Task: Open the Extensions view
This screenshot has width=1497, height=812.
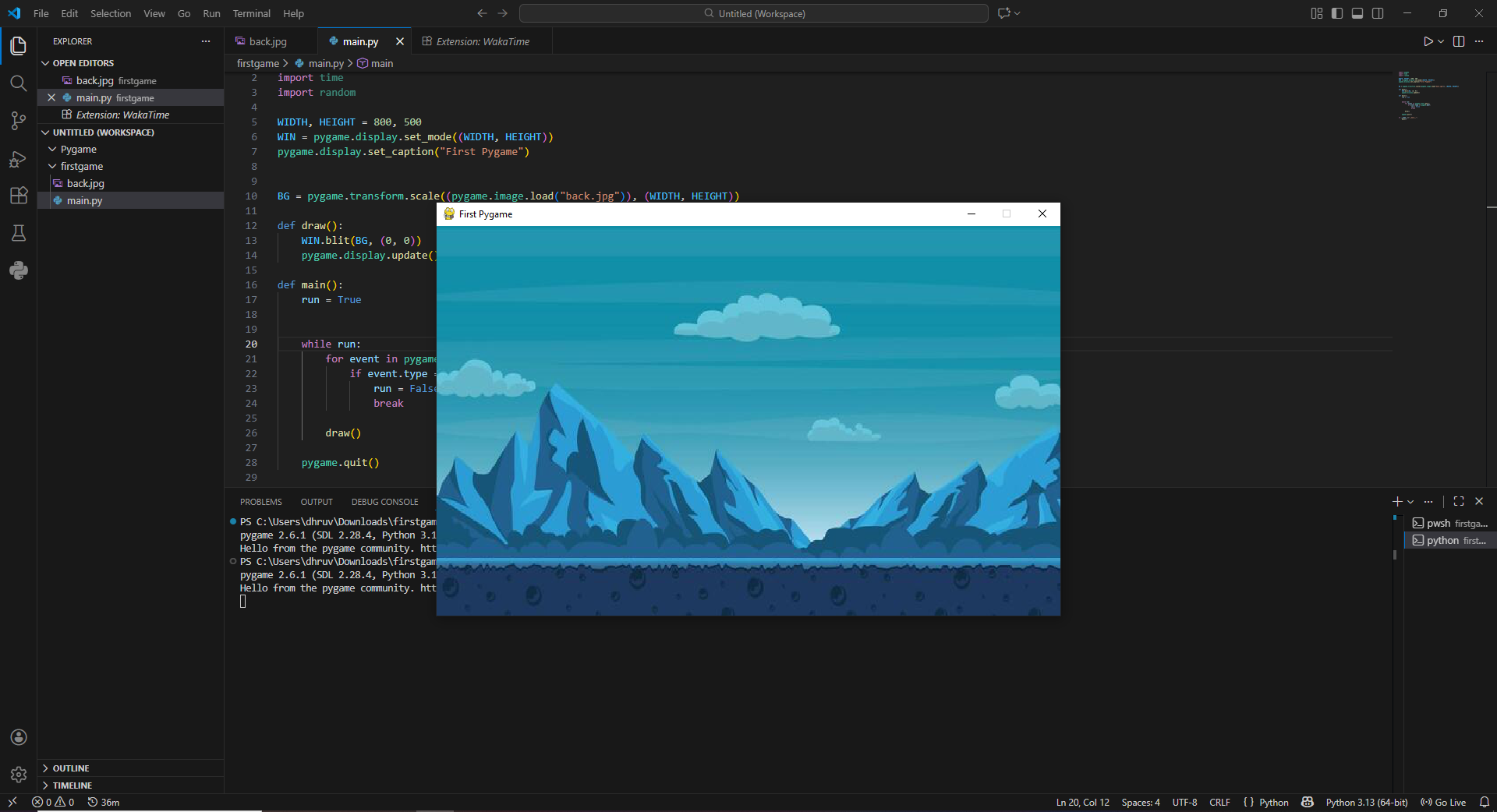Action: coord(19,196)
